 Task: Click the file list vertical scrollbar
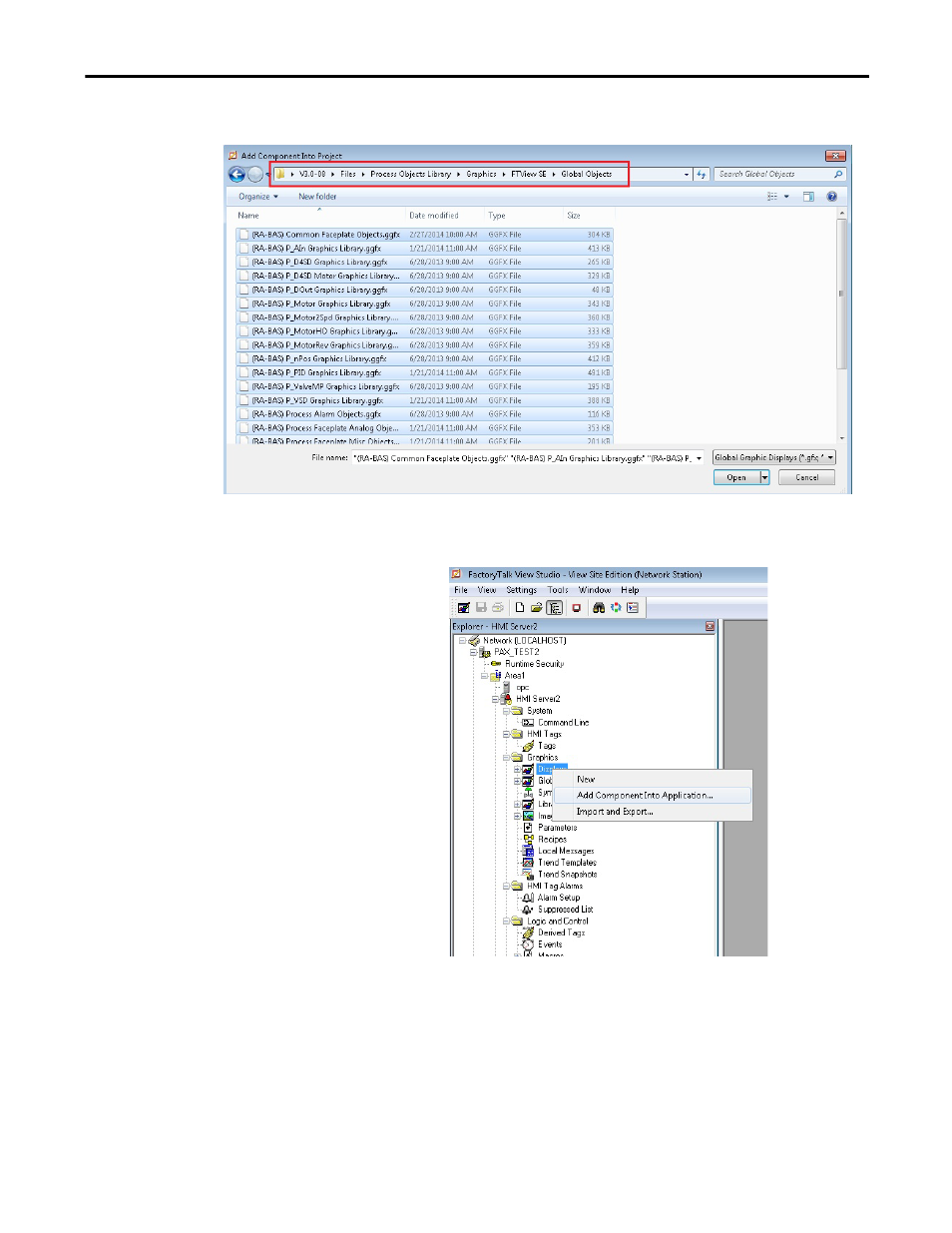(842, 325)
